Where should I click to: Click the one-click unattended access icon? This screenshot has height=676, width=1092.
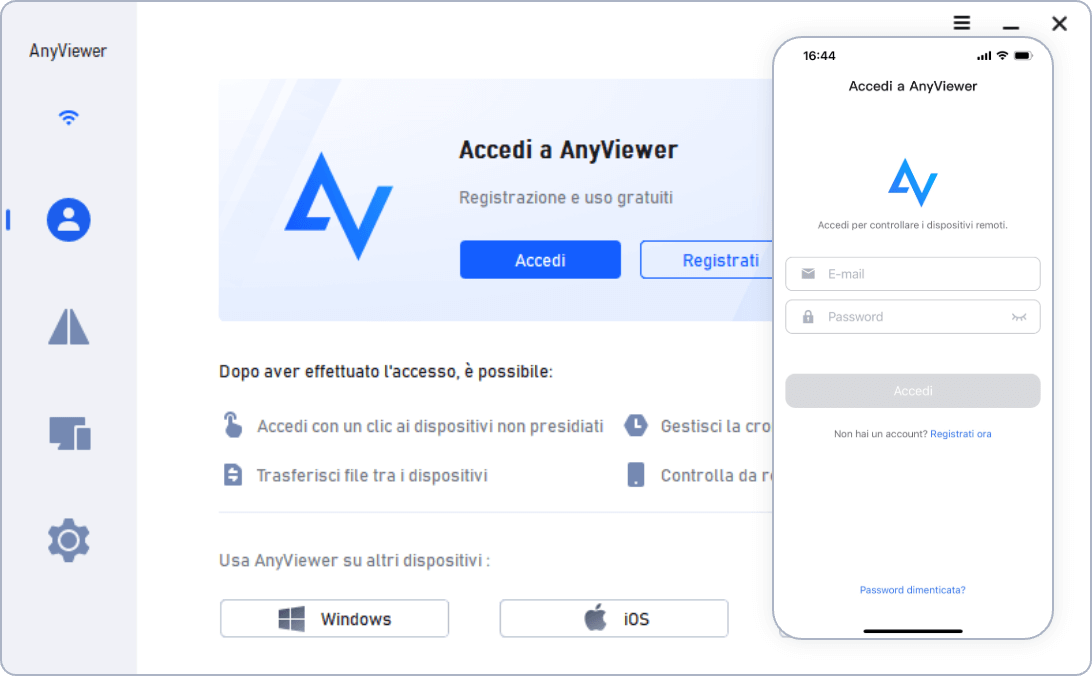[233, 425]
